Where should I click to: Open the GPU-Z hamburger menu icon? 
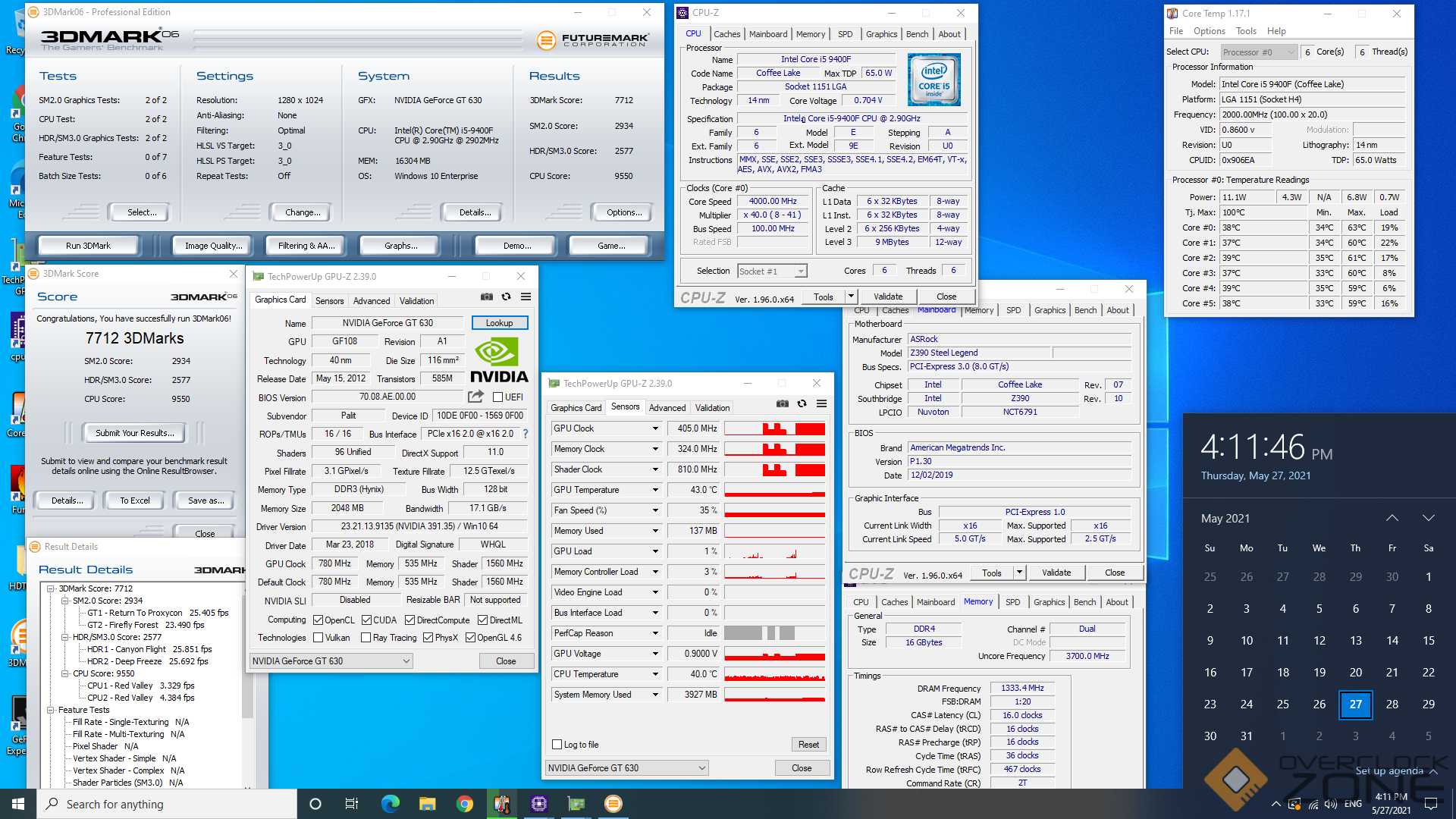526,297
